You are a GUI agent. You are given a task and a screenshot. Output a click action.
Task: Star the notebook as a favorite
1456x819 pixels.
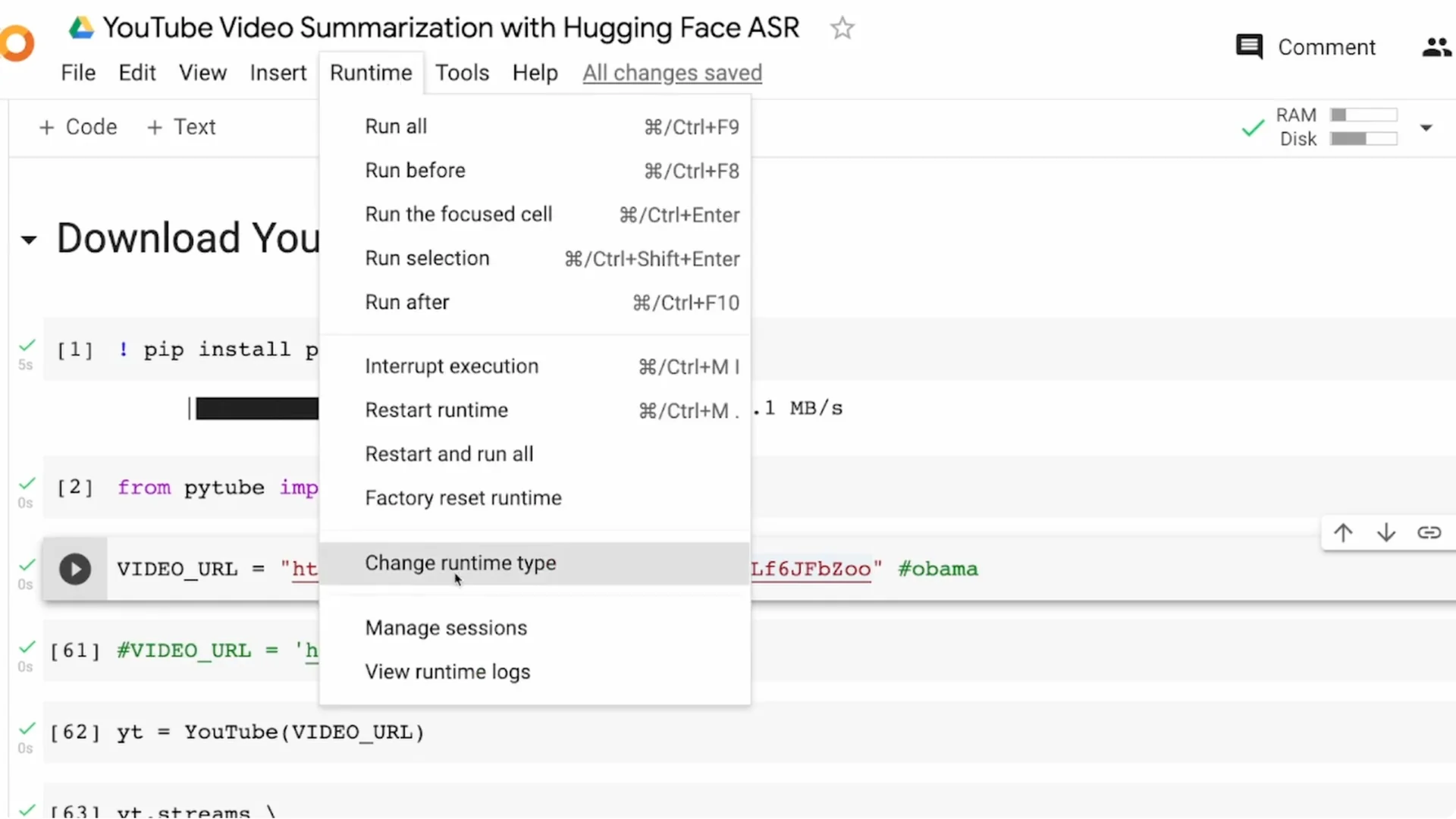pos(842,28)
